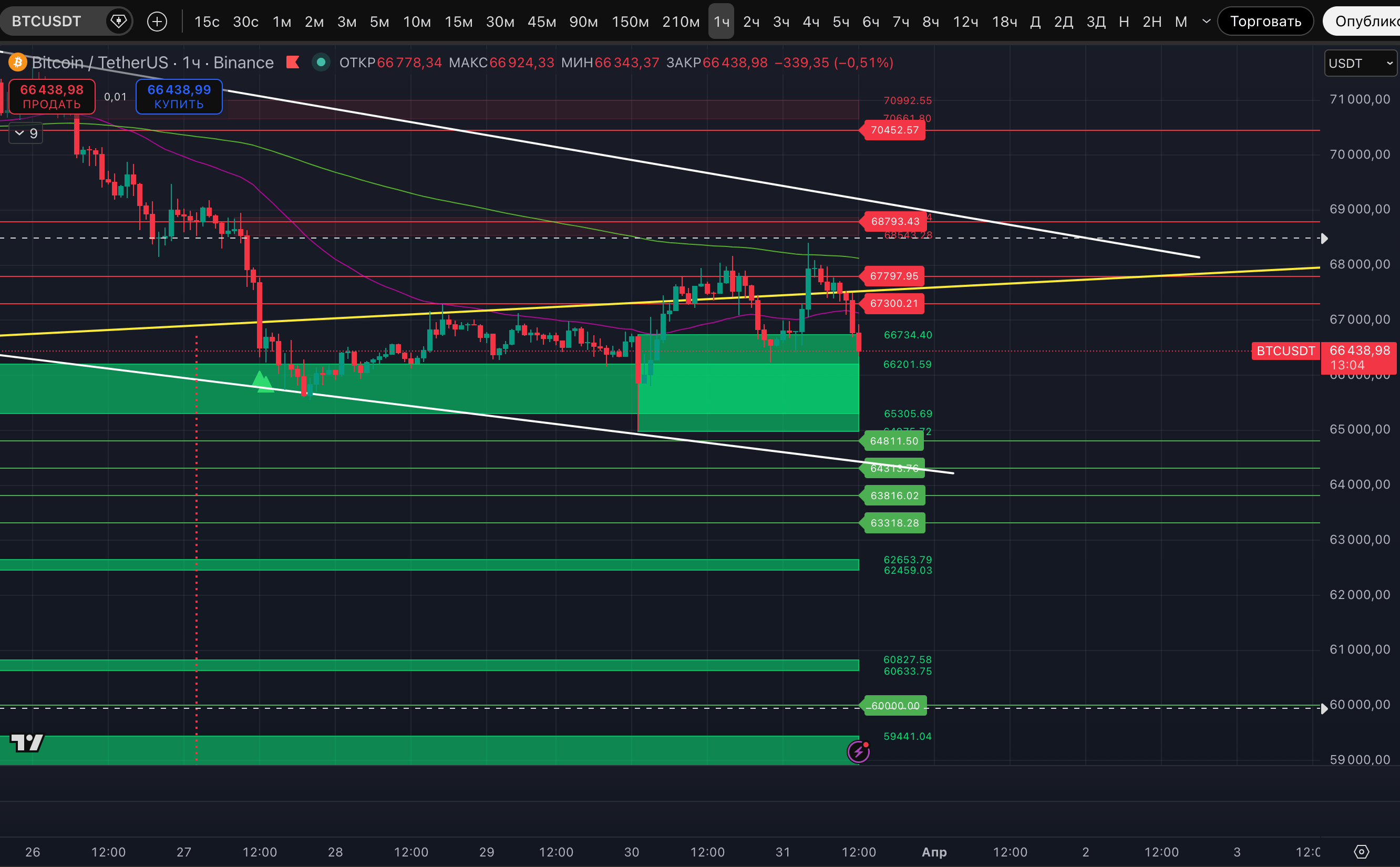This screenshot has height=867, width=1400.
Task: Click the BTCUSDT symbol search field
Action: click(x=46, y=22)
